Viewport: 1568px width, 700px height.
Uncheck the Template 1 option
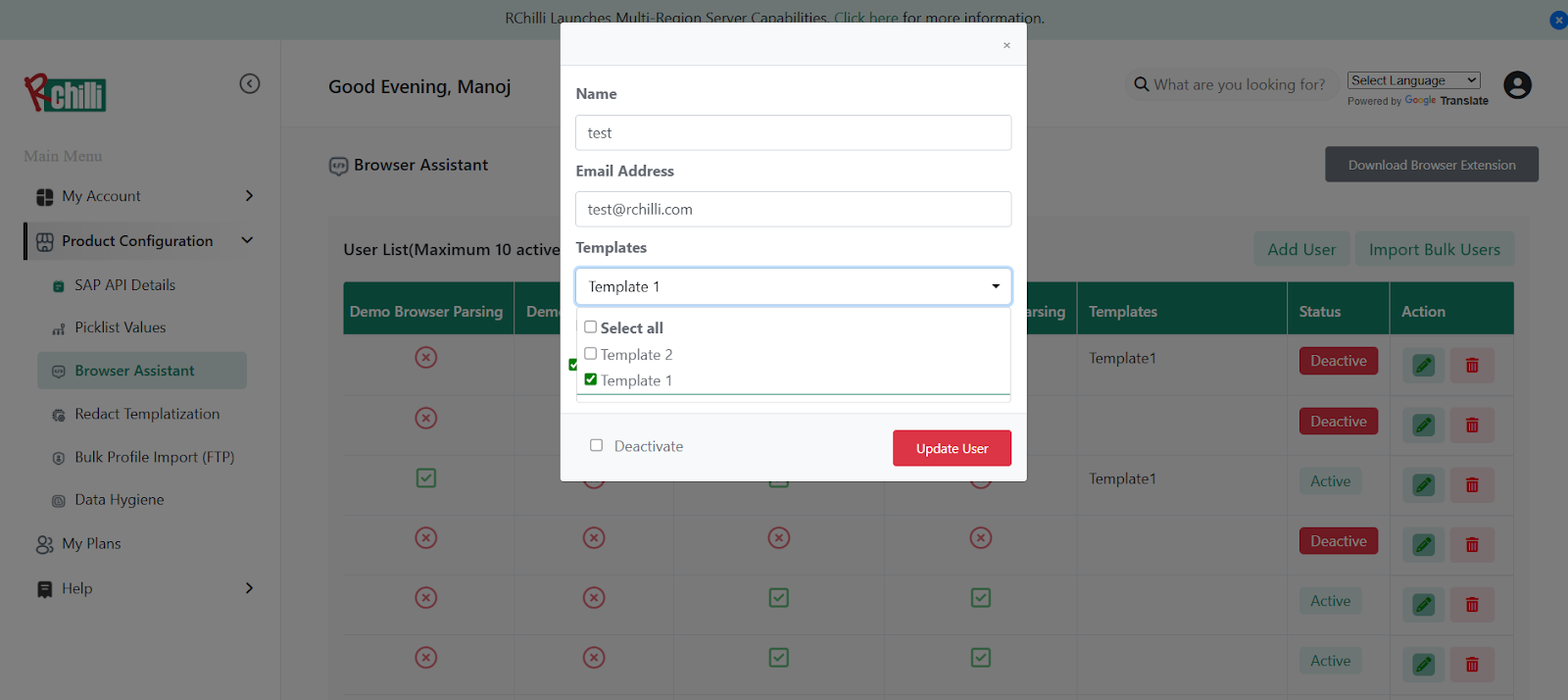(x=591, y=379)
